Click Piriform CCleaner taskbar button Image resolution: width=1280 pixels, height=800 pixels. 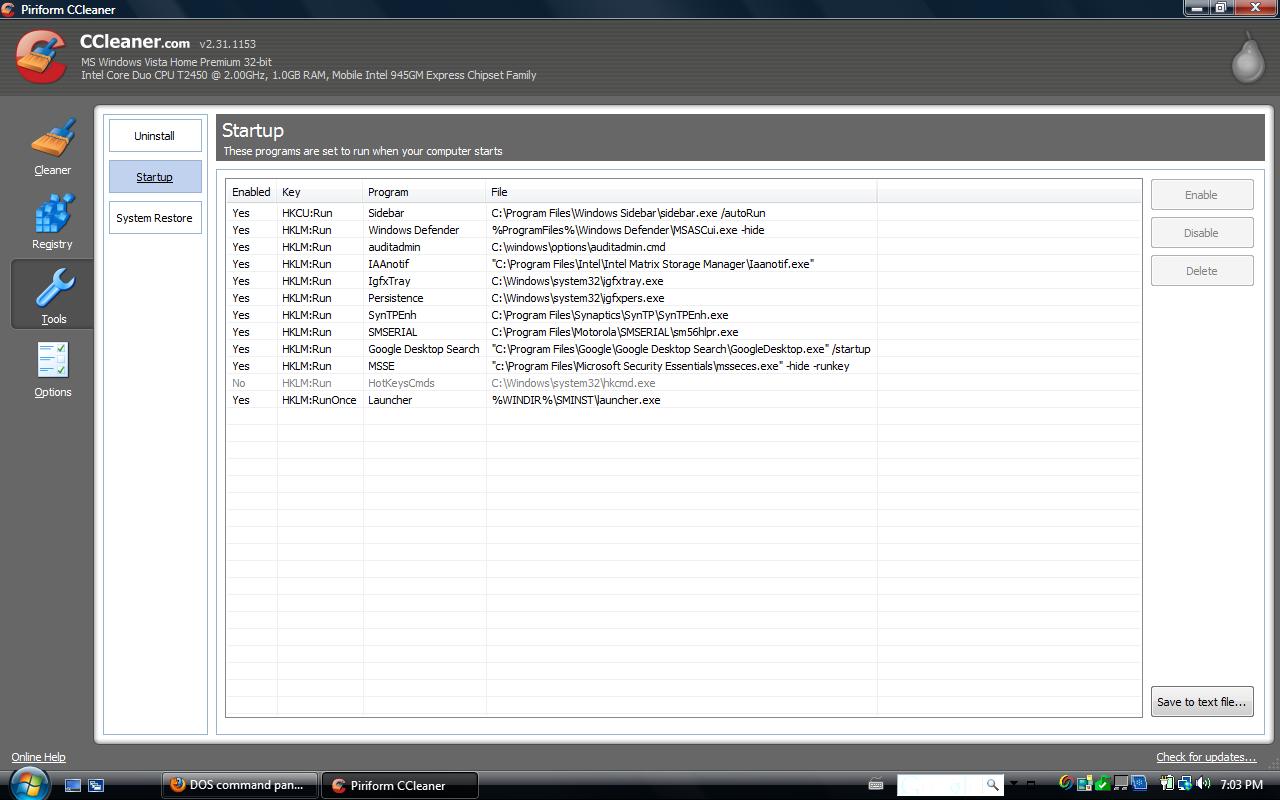point(400,785)
